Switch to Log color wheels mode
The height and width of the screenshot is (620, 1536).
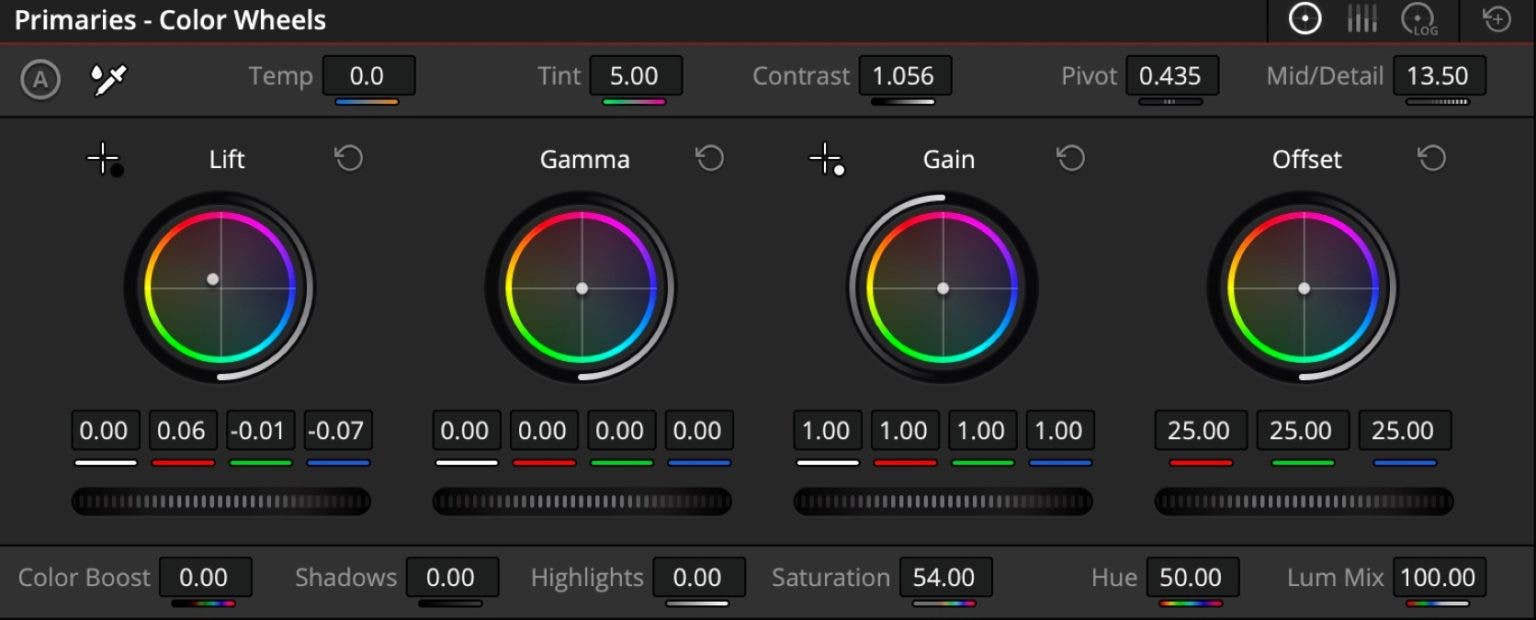point(1420,18)
